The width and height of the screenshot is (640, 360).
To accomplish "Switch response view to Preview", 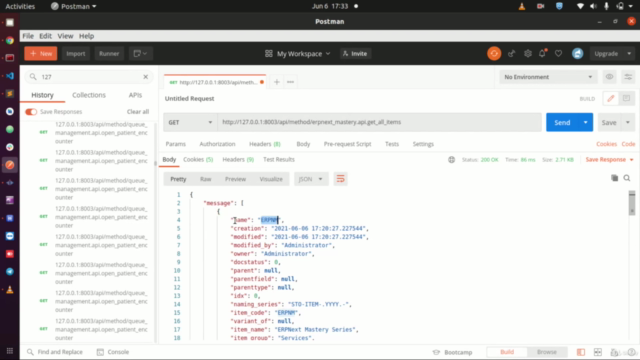I will (236, 179).
